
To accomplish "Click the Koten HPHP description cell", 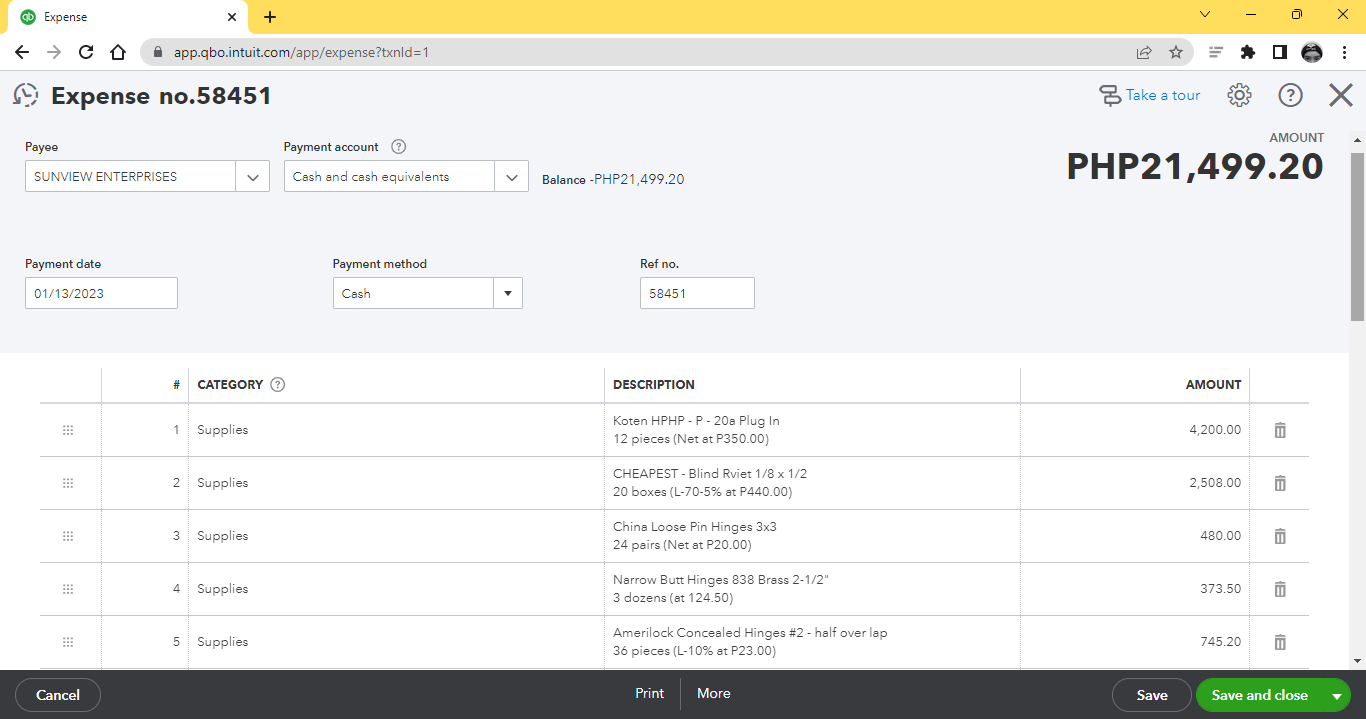I will 812,430.
